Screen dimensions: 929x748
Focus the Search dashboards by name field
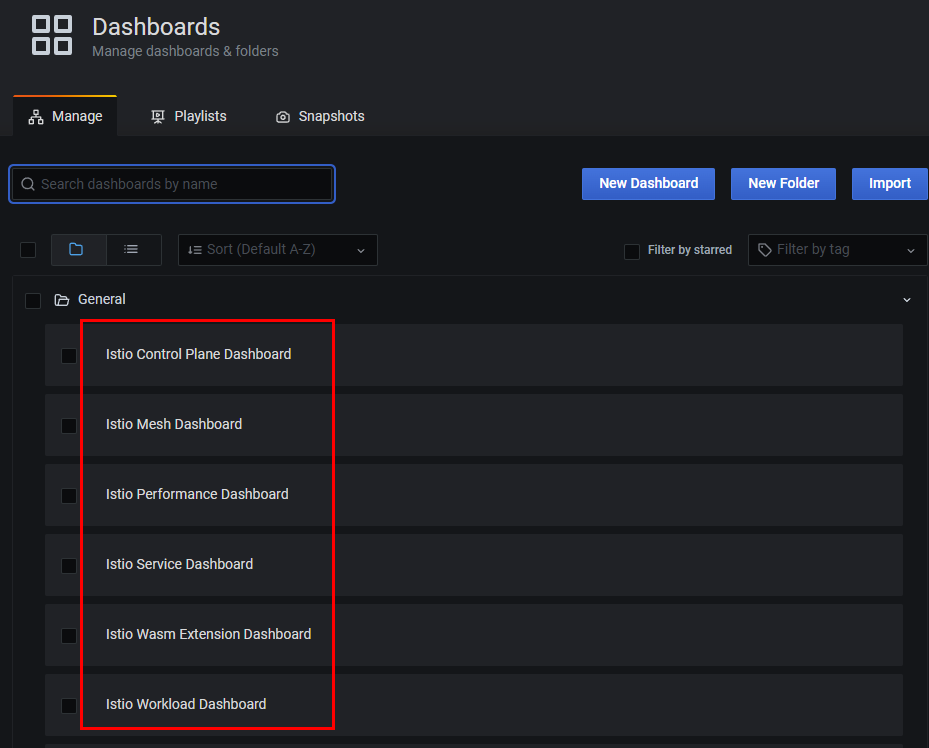[x=172, y=184]
